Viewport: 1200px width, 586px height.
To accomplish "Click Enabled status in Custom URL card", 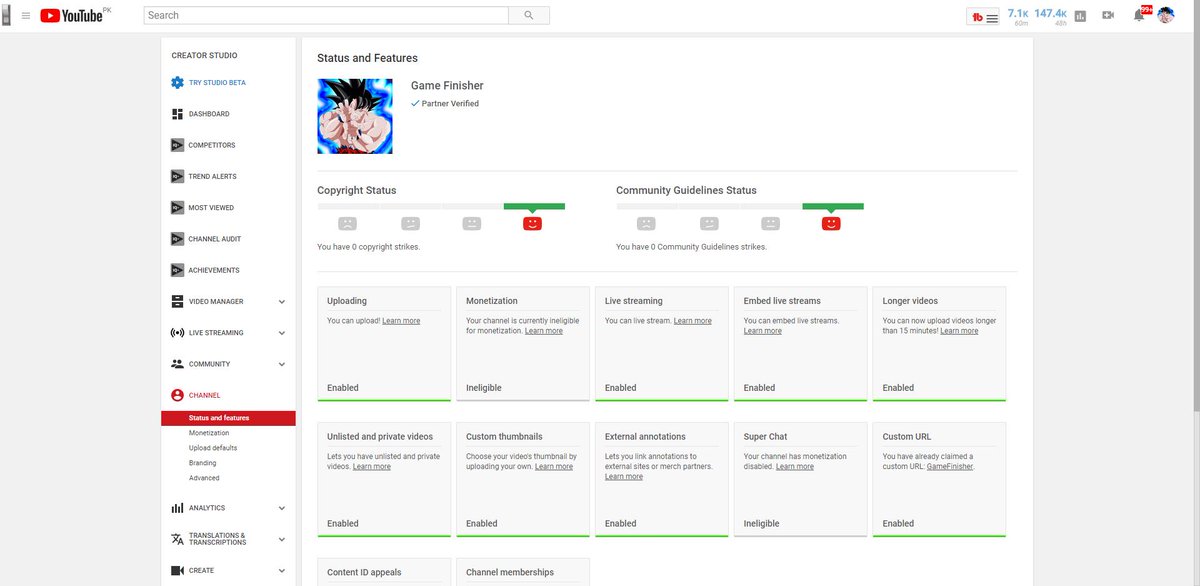I will [898, 524].
